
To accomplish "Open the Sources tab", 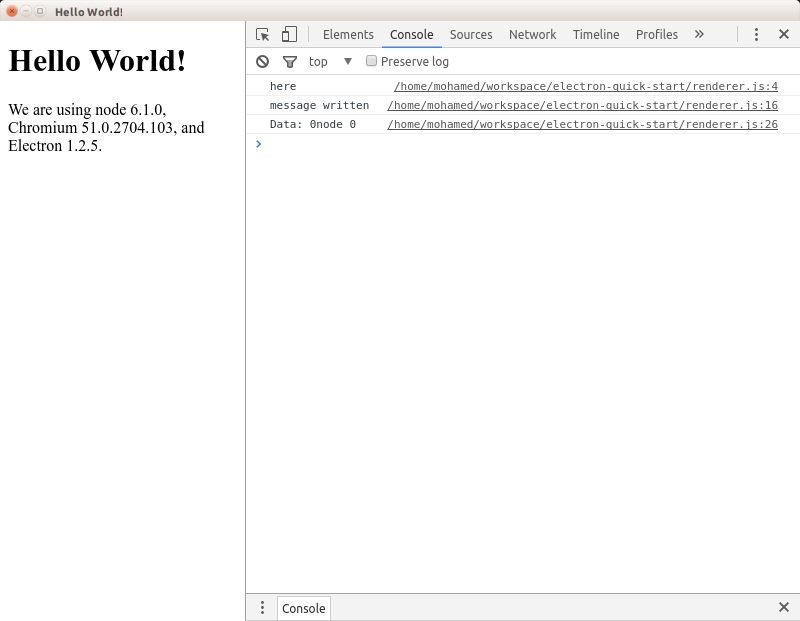I will click(471, 35).
